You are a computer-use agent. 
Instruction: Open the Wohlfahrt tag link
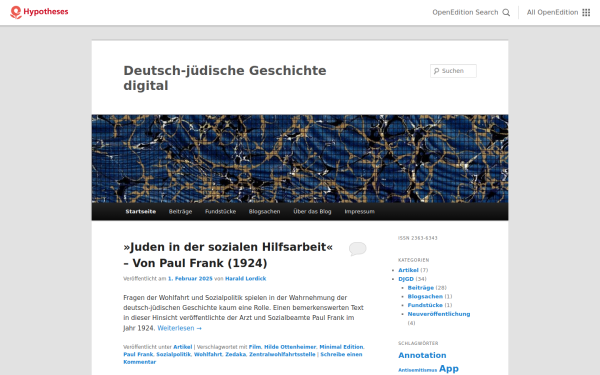click(x=208, y=354)
